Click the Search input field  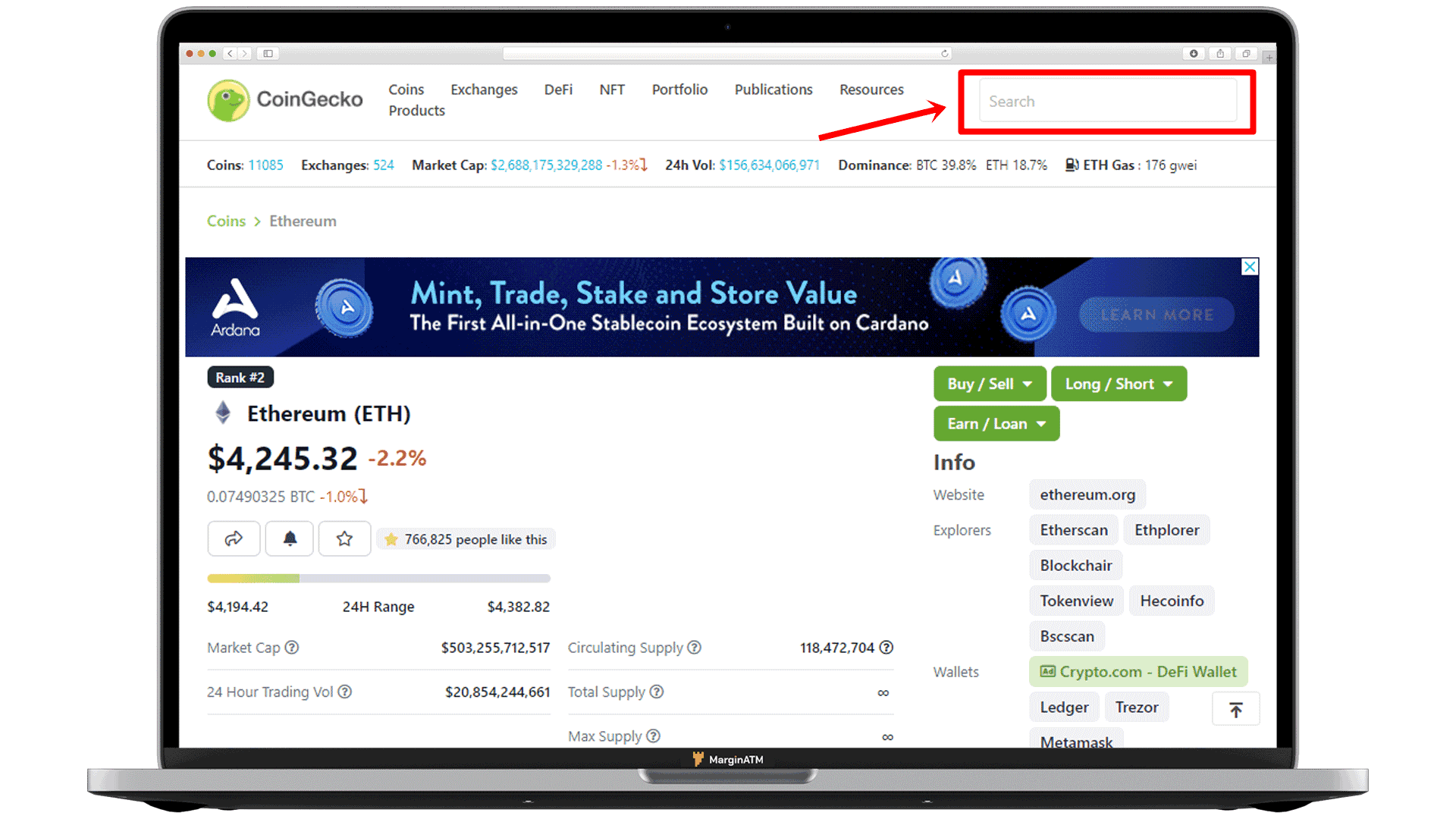tap(1107, 101)
